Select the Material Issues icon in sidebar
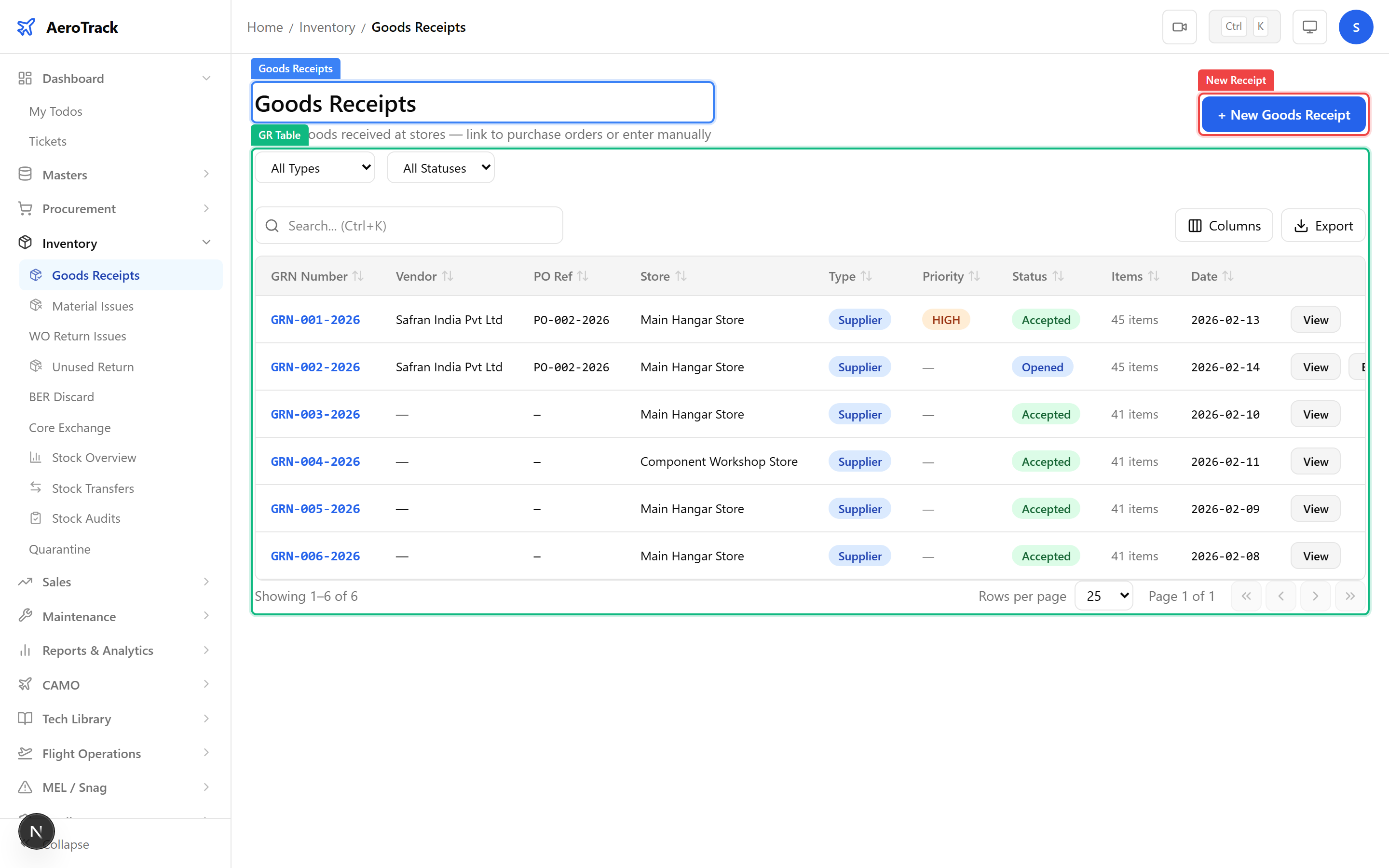This screenshot has width=1389, height=868. [x=36, y=305]
